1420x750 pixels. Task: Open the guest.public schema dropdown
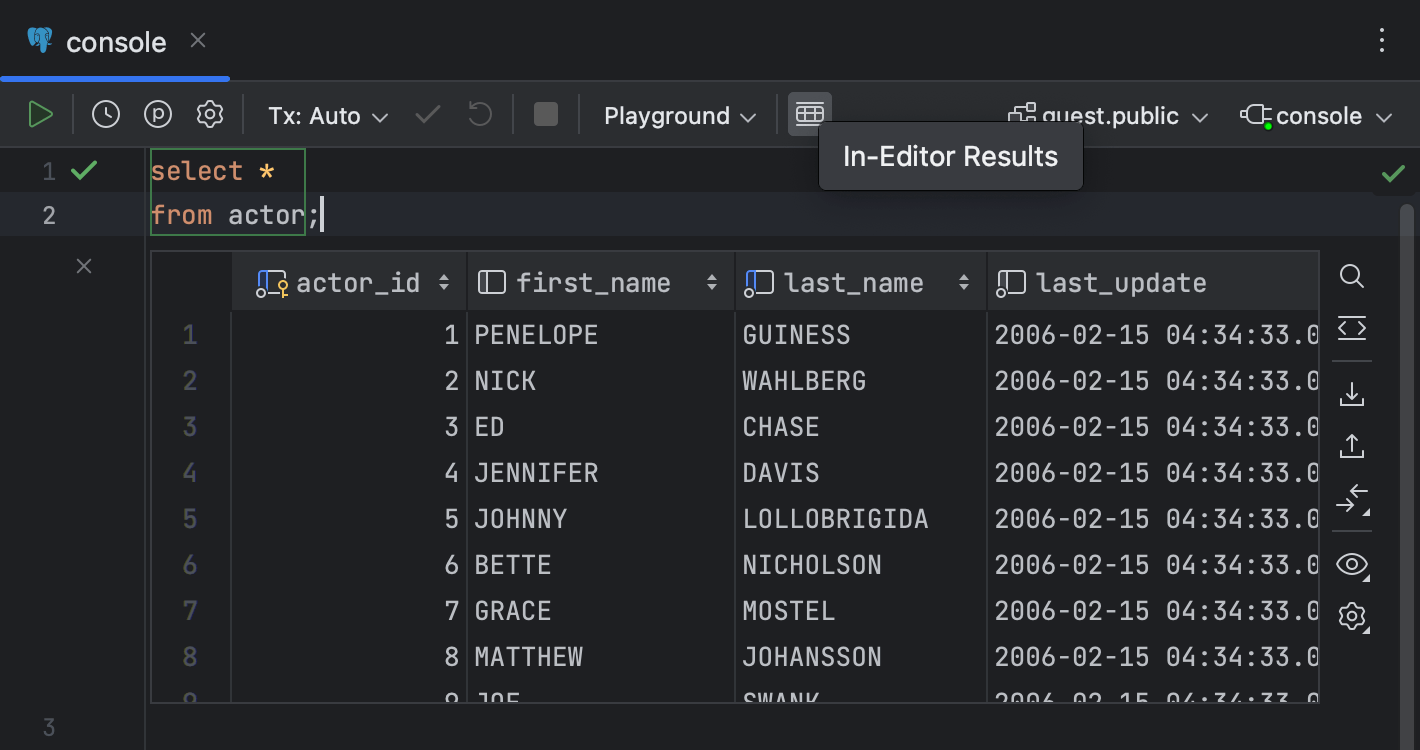1108,115
